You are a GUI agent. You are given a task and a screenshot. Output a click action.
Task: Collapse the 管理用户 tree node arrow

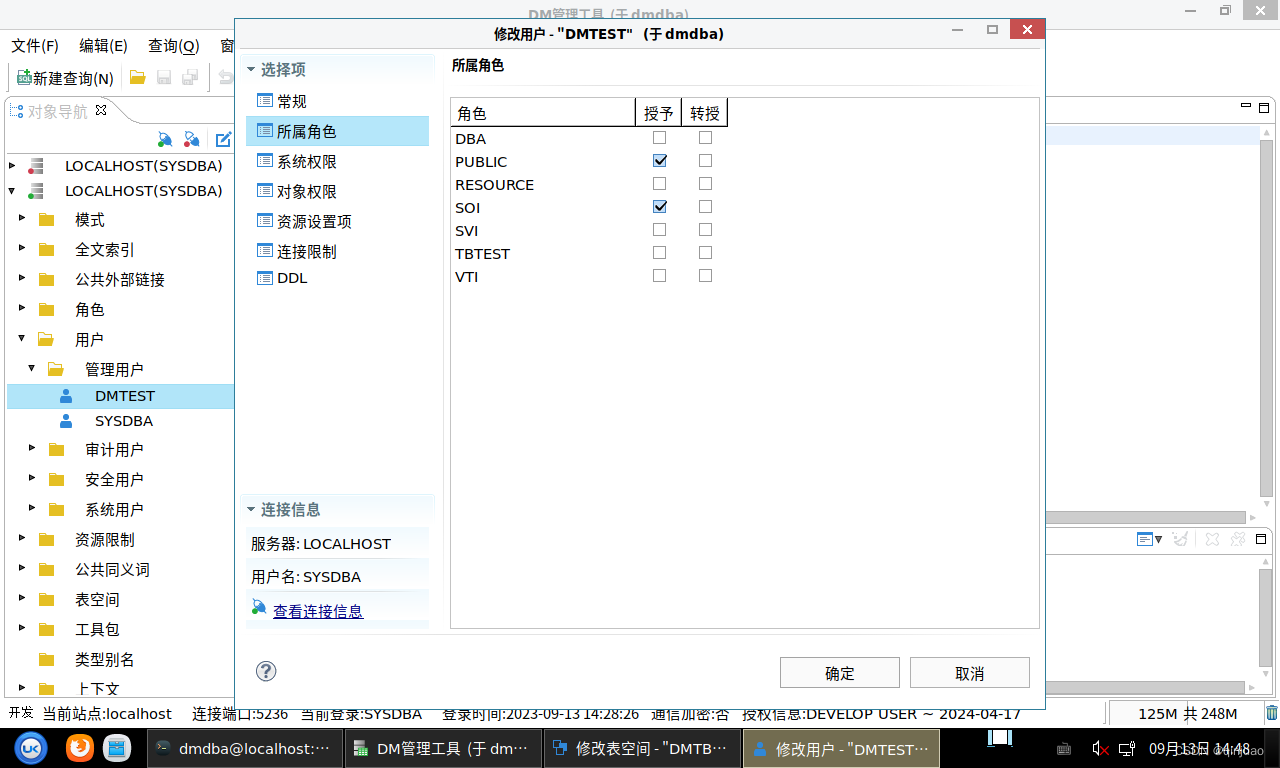[x=32, y=369]
